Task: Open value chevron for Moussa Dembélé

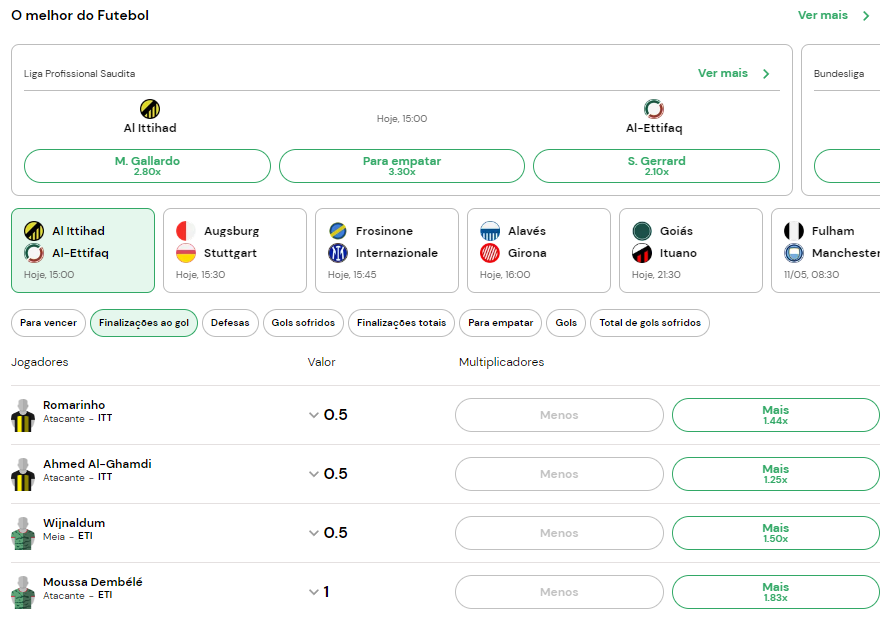Action: (x=314, y=592)
